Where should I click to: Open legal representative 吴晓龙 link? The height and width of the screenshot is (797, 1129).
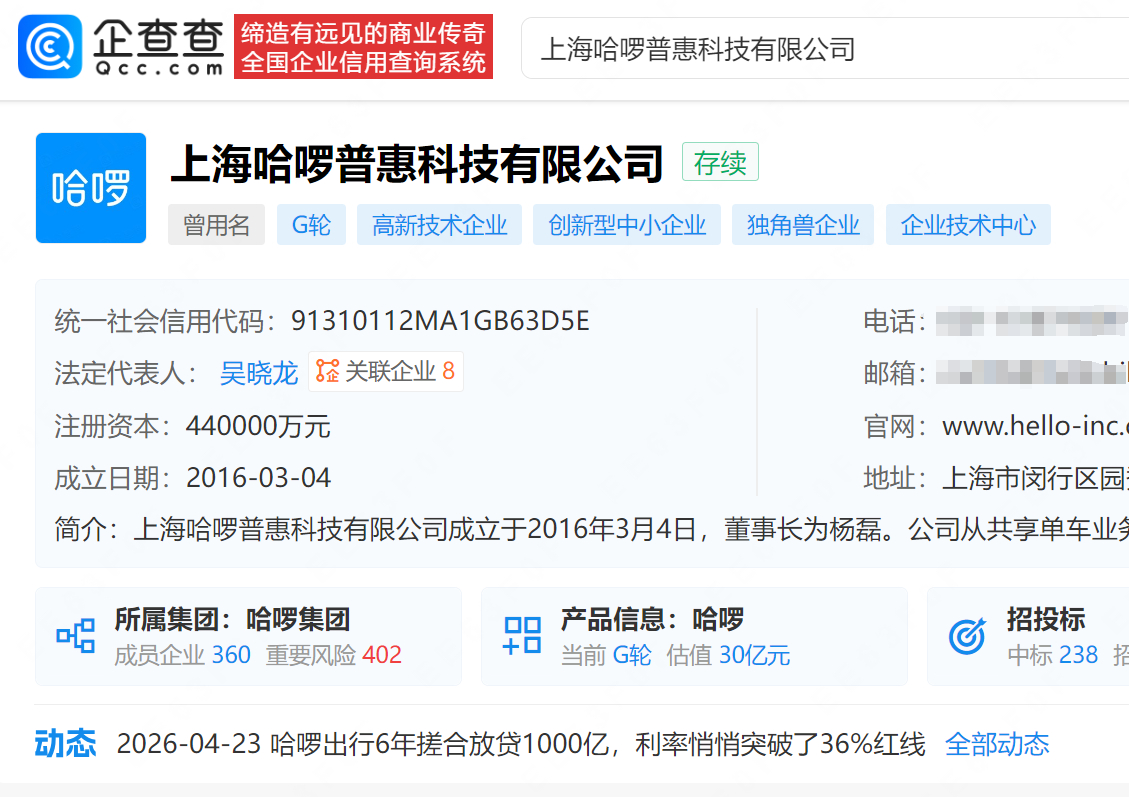[x=258, y=373]
